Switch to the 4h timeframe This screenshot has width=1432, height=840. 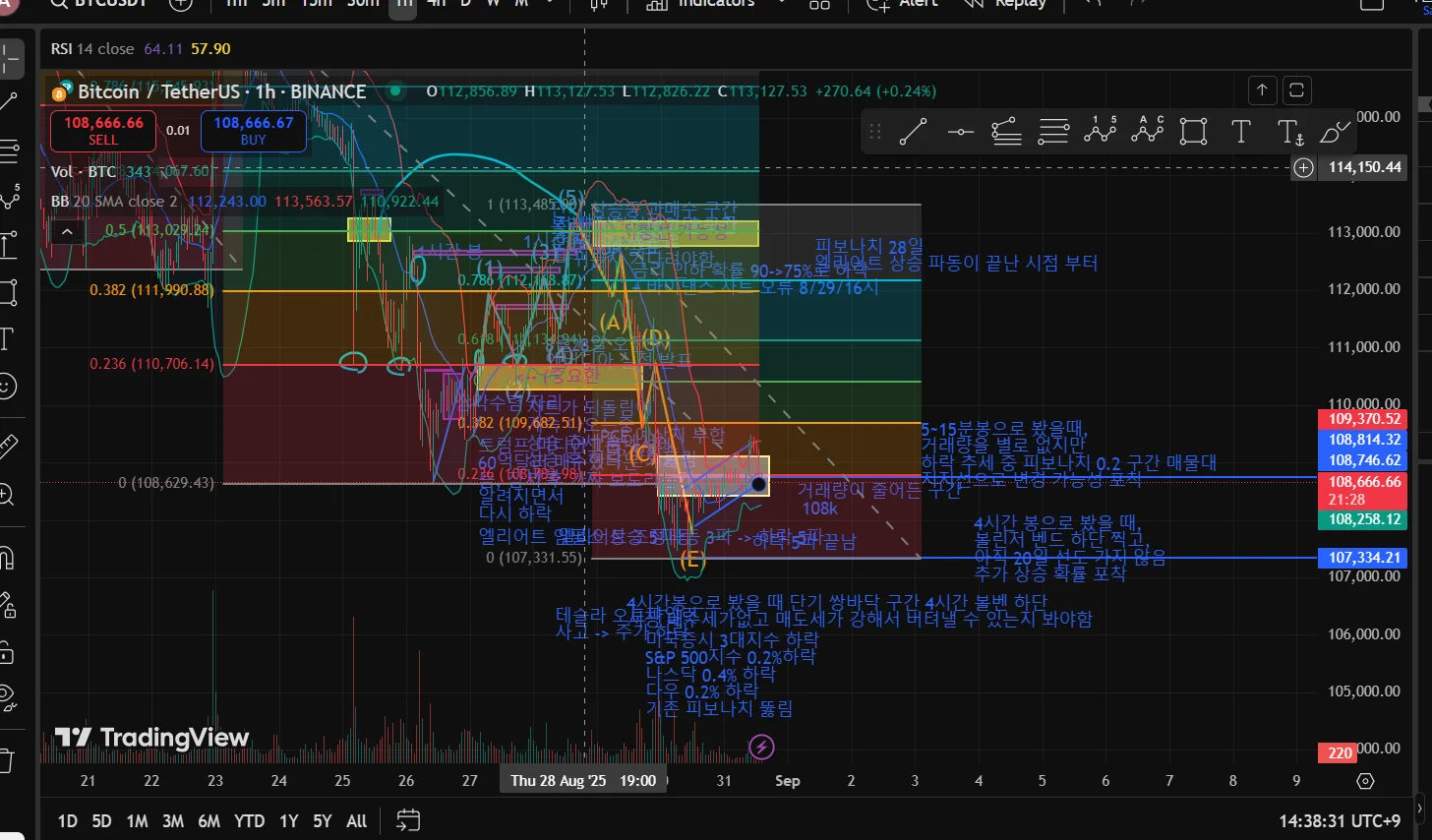[x=437, y=4]
